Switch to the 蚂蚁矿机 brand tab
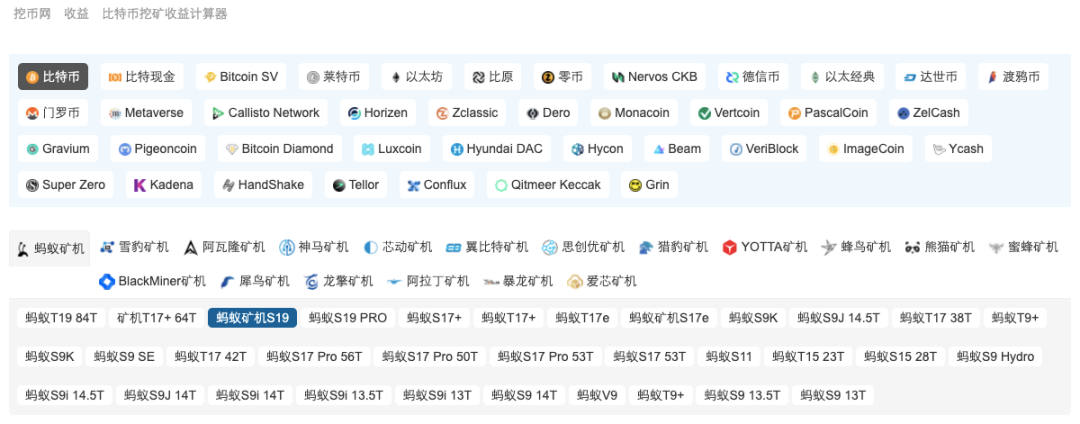 point(50,248)
